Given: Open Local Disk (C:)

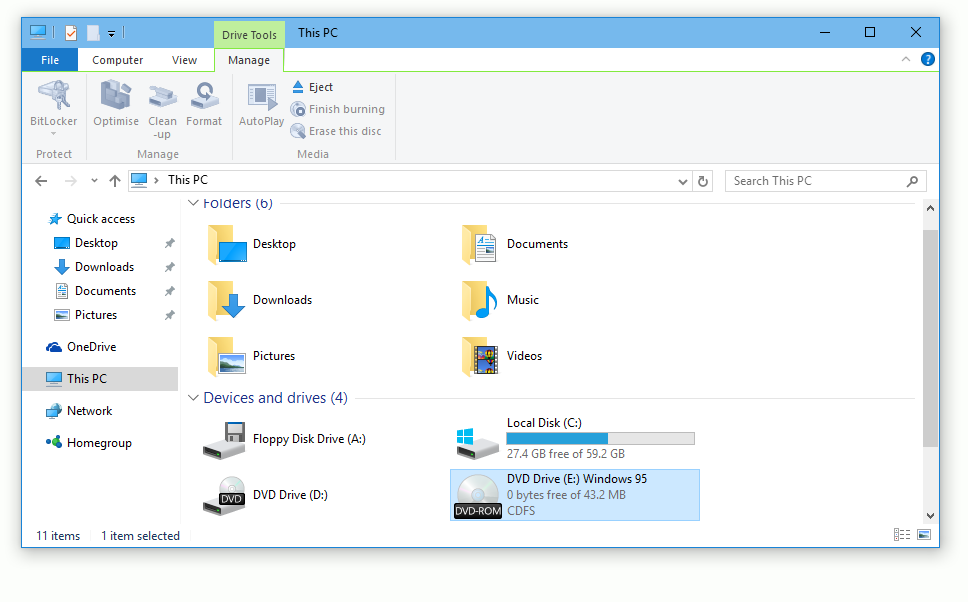Looking at the screenshot, I should coord(576,438).
